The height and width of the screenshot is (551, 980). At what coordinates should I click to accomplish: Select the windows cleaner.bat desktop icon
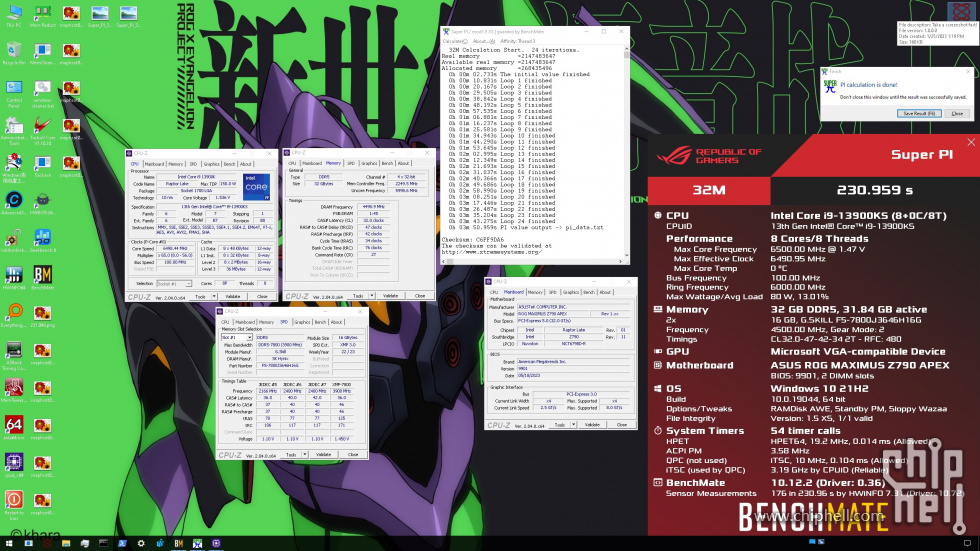(42, 93)
